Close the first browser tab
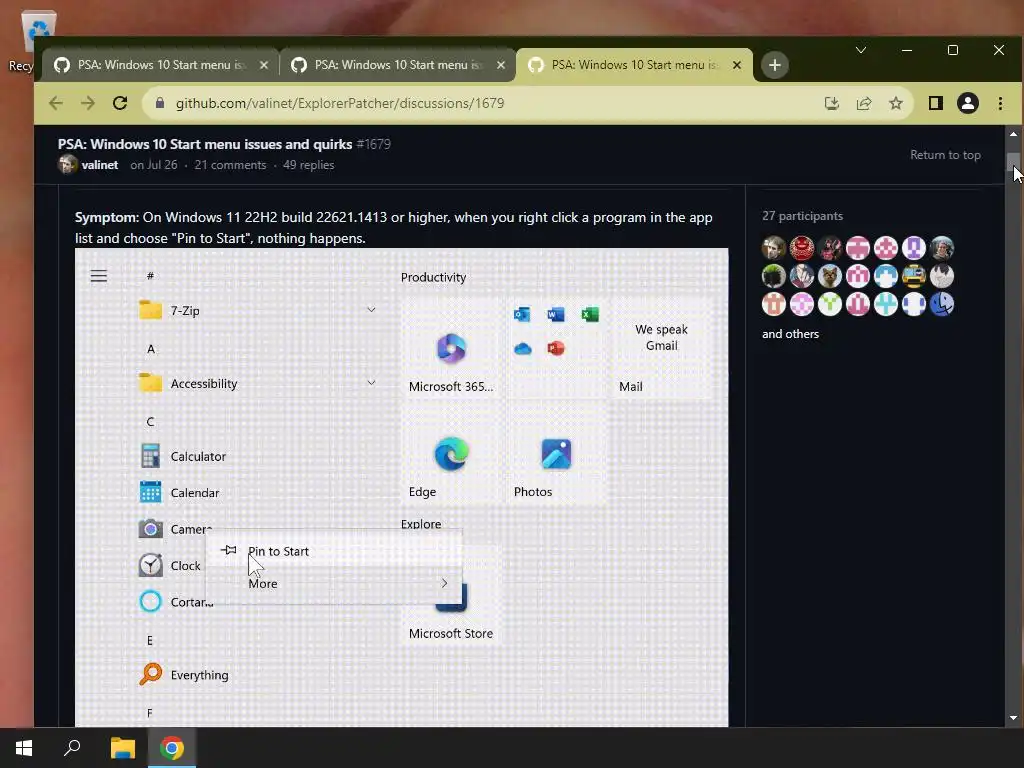The height and width of the screenshot is (768, 1024). point(264,65)
